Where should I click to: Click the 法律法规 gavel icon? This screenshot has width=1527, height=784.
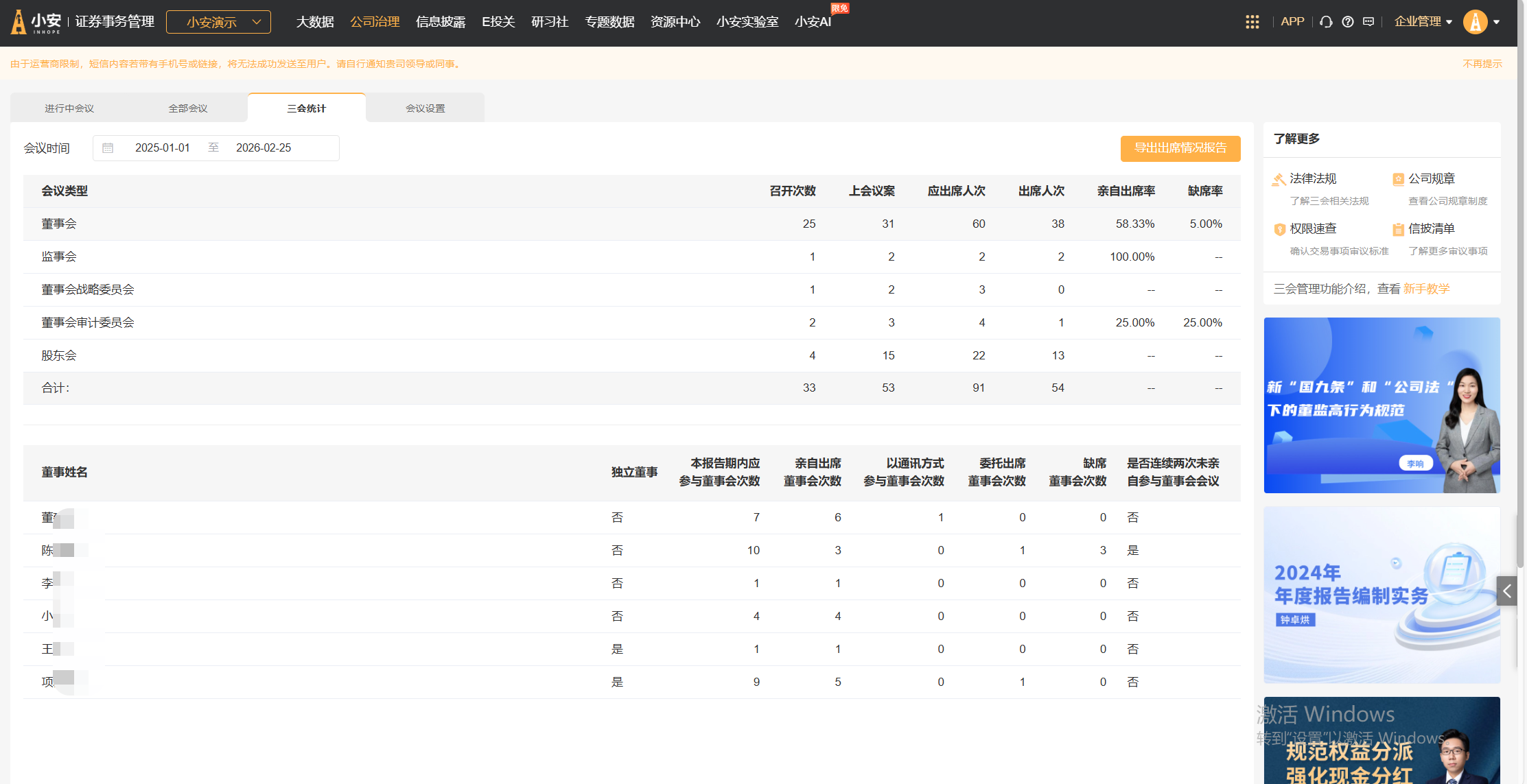tap(1279, 180)
